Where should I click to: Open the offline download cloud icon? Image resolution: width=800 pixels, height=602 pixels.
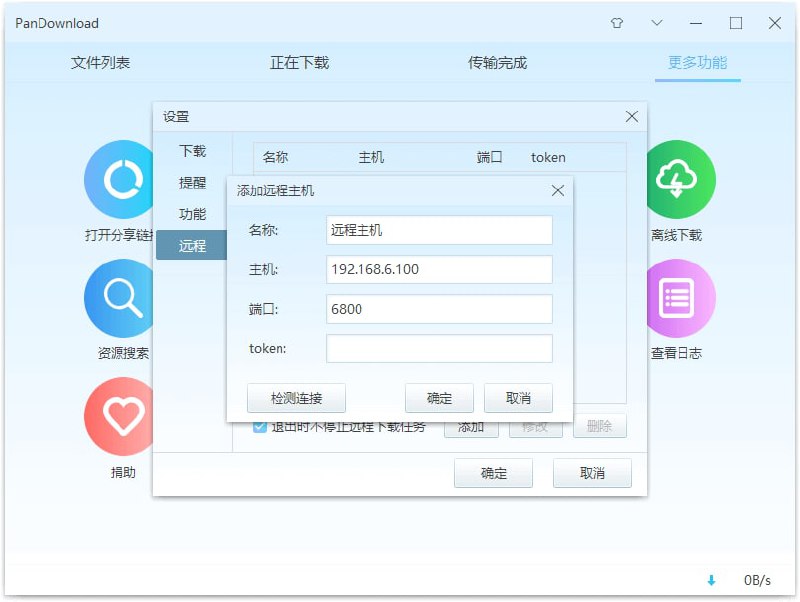(681, 180)
